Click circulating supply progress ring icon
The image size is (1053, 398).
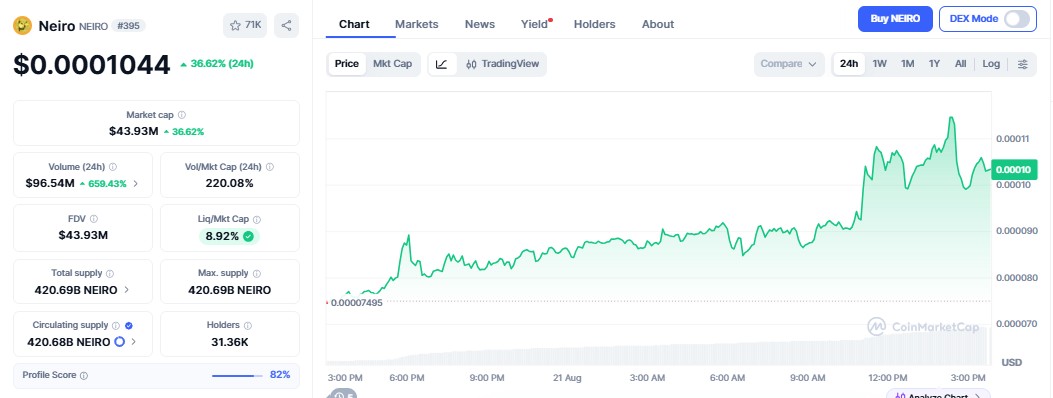point(120,342)
